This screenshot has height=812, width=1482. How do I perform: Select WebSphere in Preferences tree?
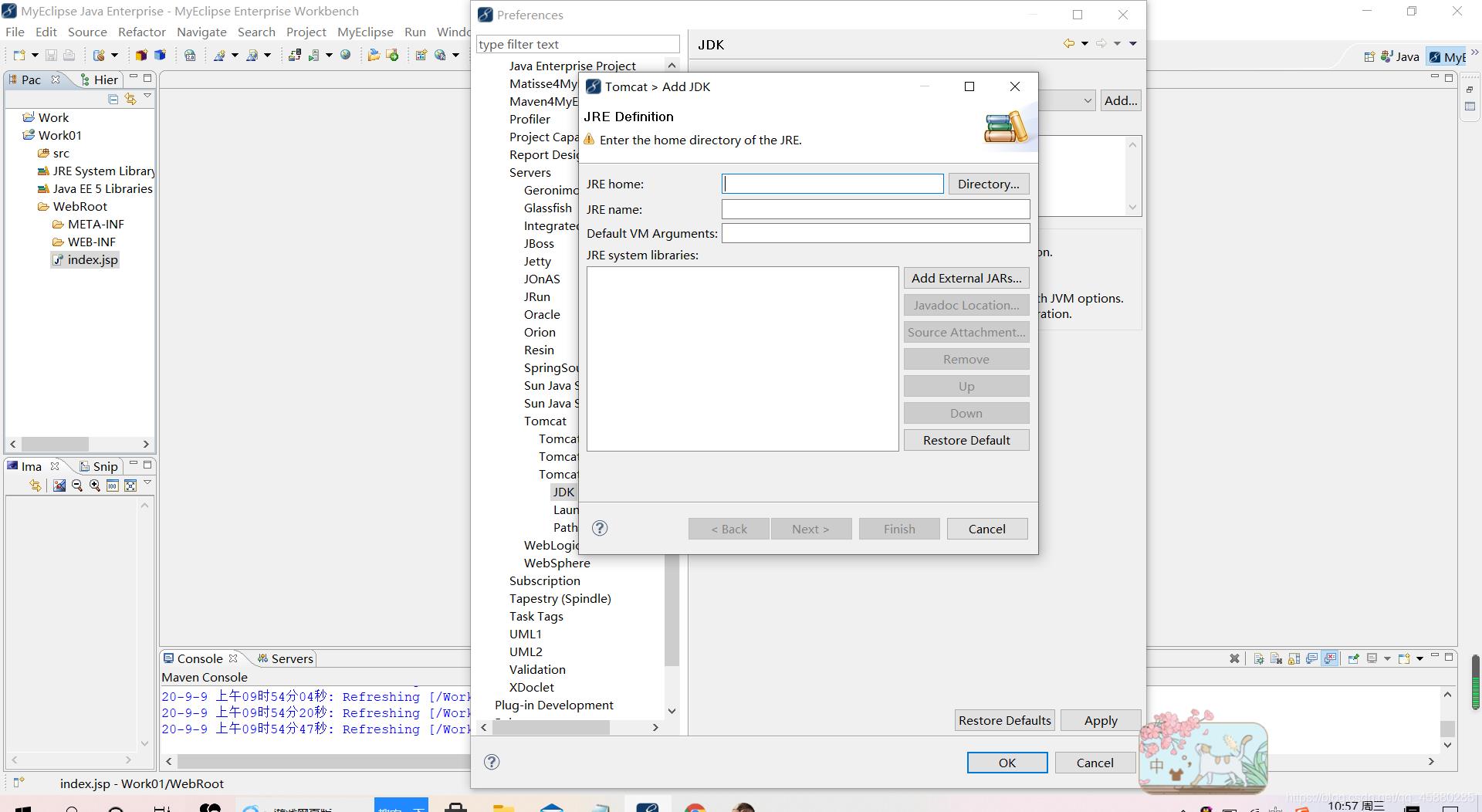click(x=557, y=563)
